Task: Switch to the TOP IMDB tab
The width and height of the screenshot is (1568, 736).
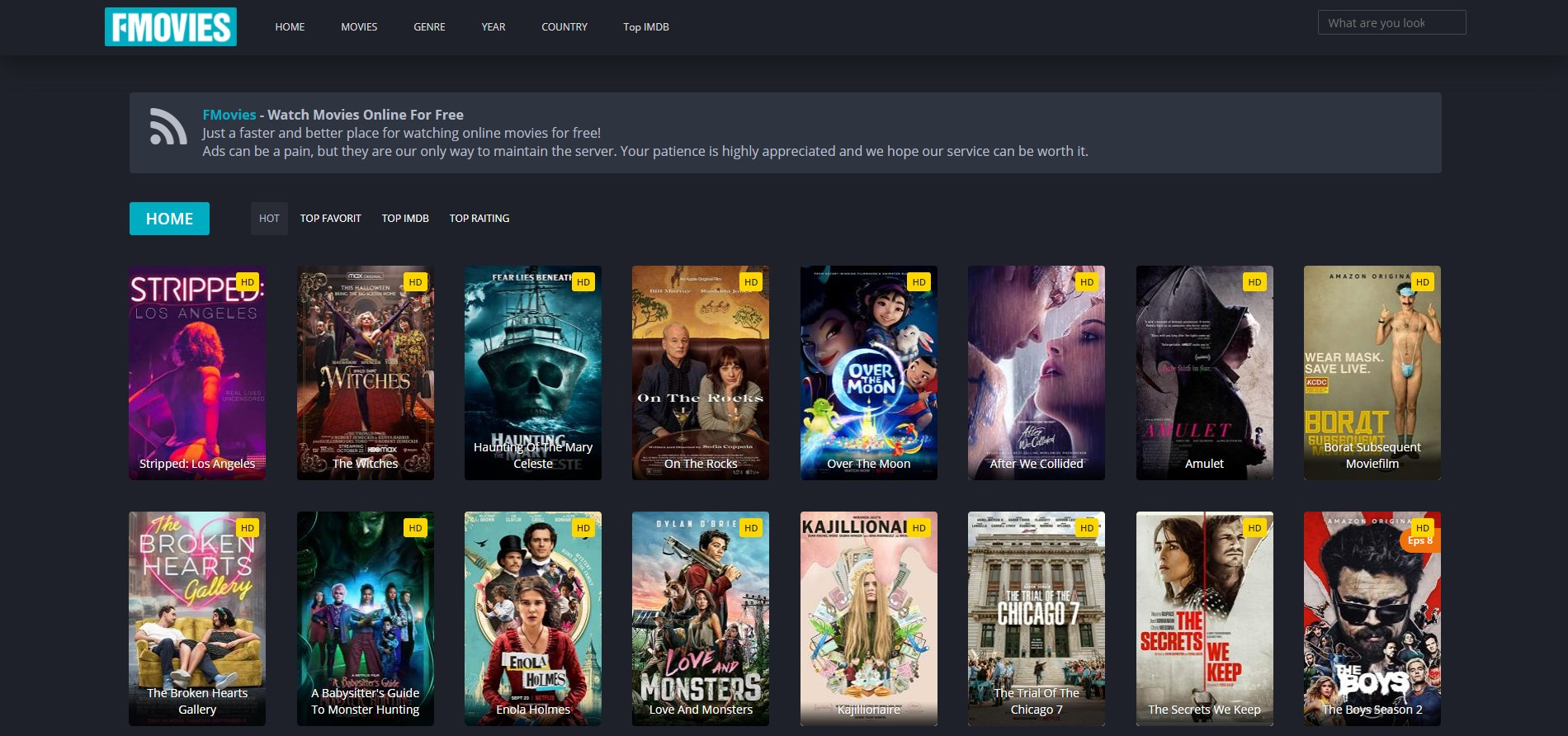Action: [405, 219]
